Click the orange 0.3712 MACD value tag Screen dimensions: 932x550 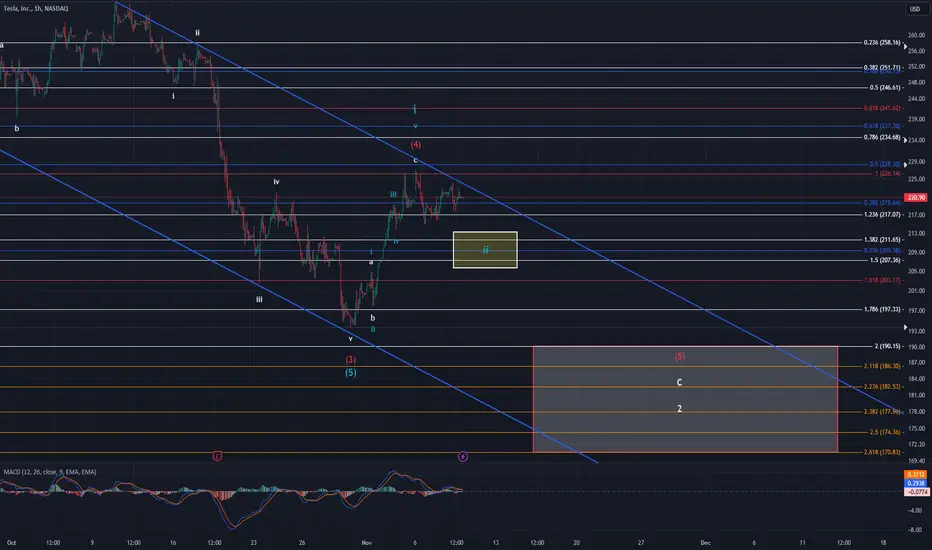(916, 474)
